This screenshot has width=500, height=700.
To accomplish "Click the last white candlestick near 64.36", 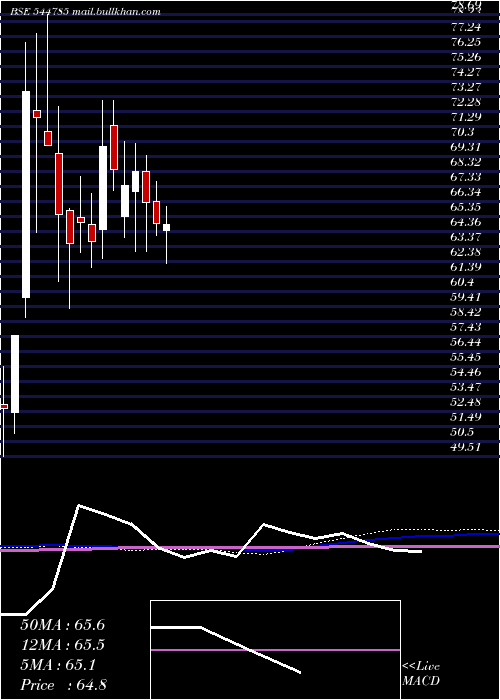I will 166,227.
